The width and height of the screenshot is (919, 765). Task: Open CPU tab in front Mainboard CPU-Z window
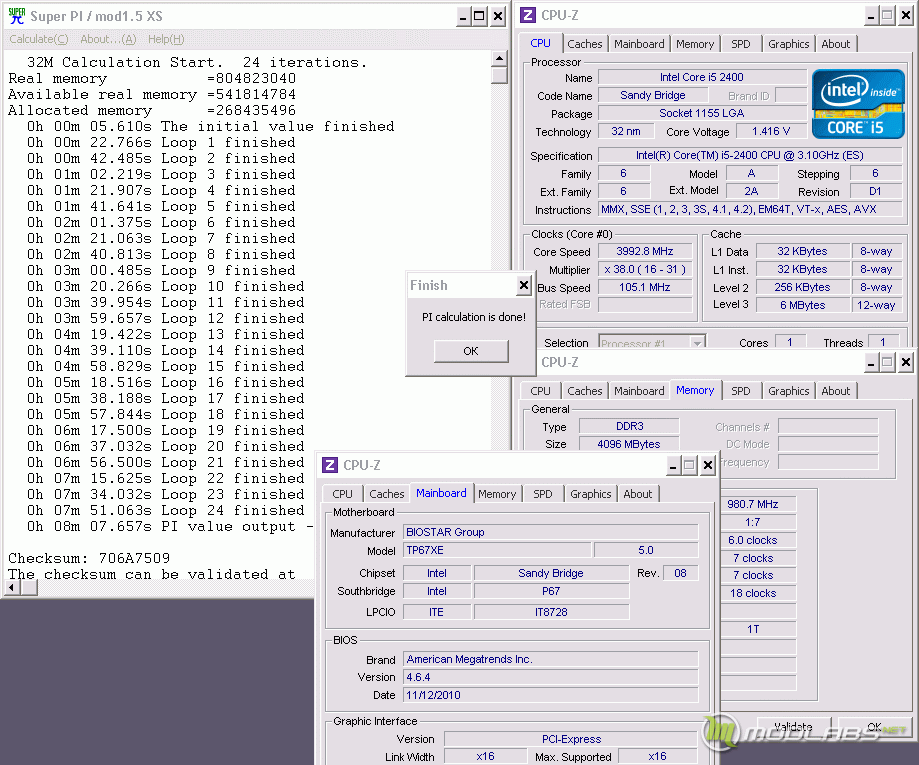(342, 494)
